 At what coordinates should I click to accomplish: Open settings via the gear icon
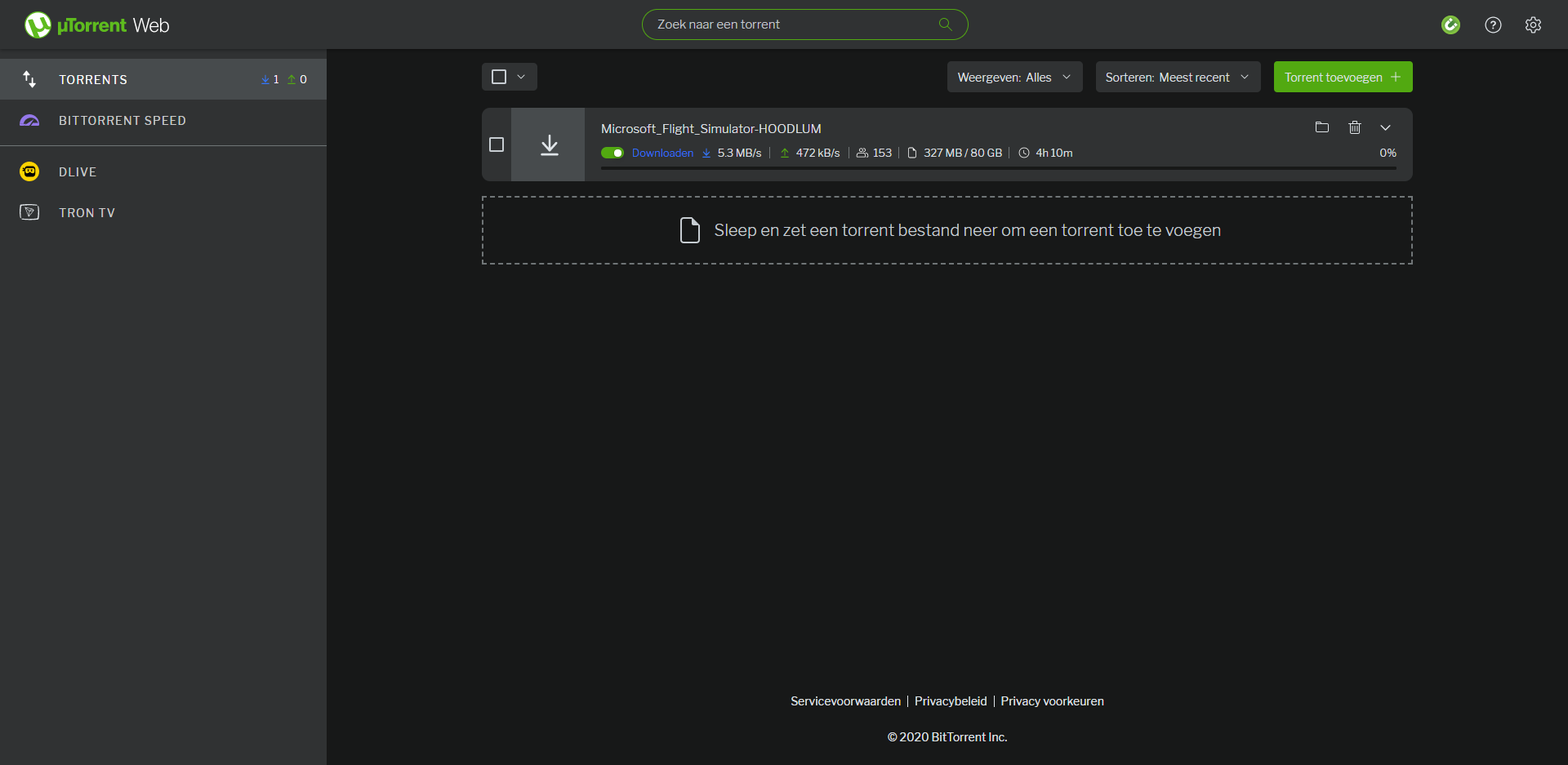1533,25
